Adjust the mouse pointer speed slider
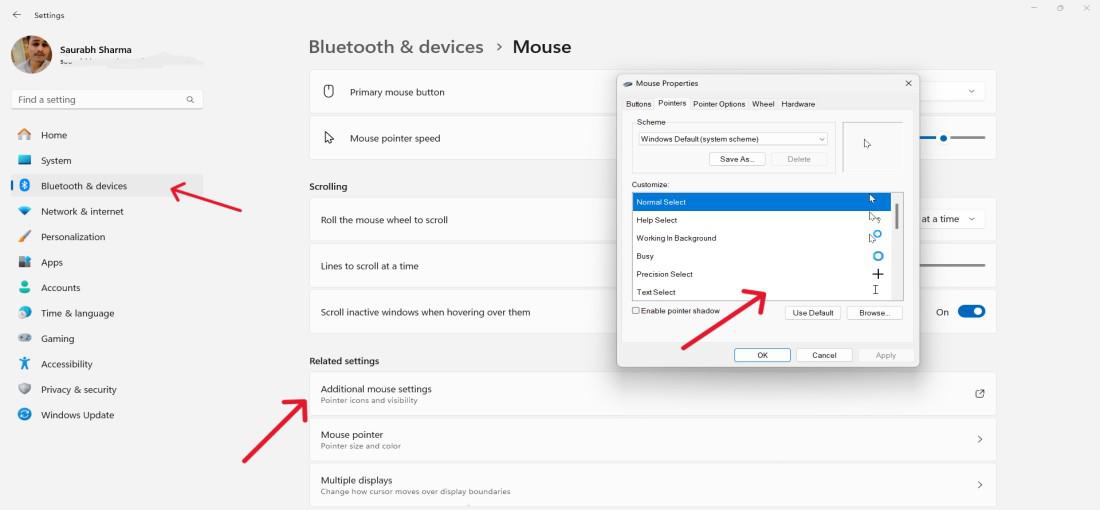This screenshot has width=1100, height=510. point(943,138)
